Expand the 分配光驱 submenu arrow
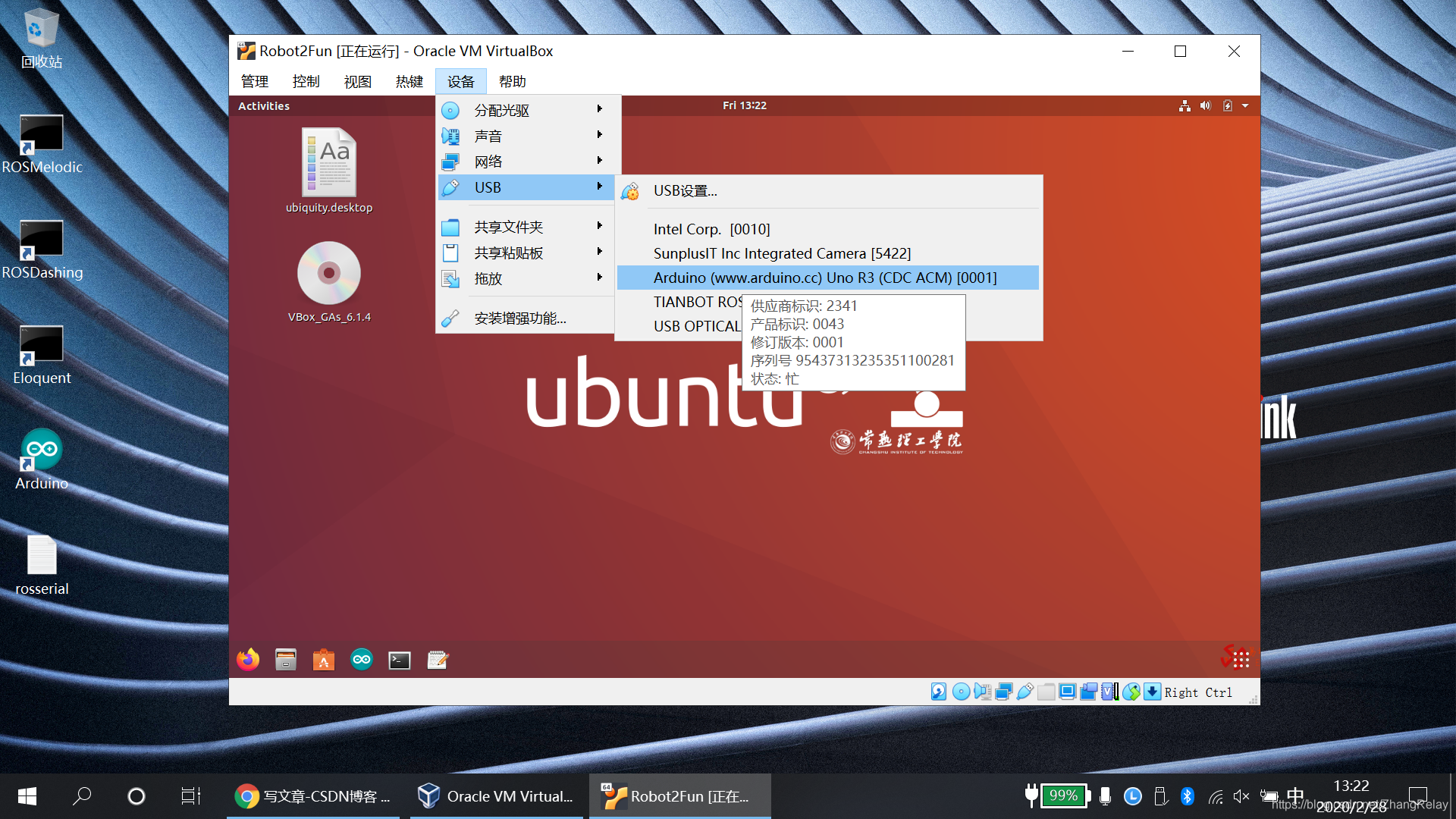Screen dimensions: 1456x819 point(599,109)
